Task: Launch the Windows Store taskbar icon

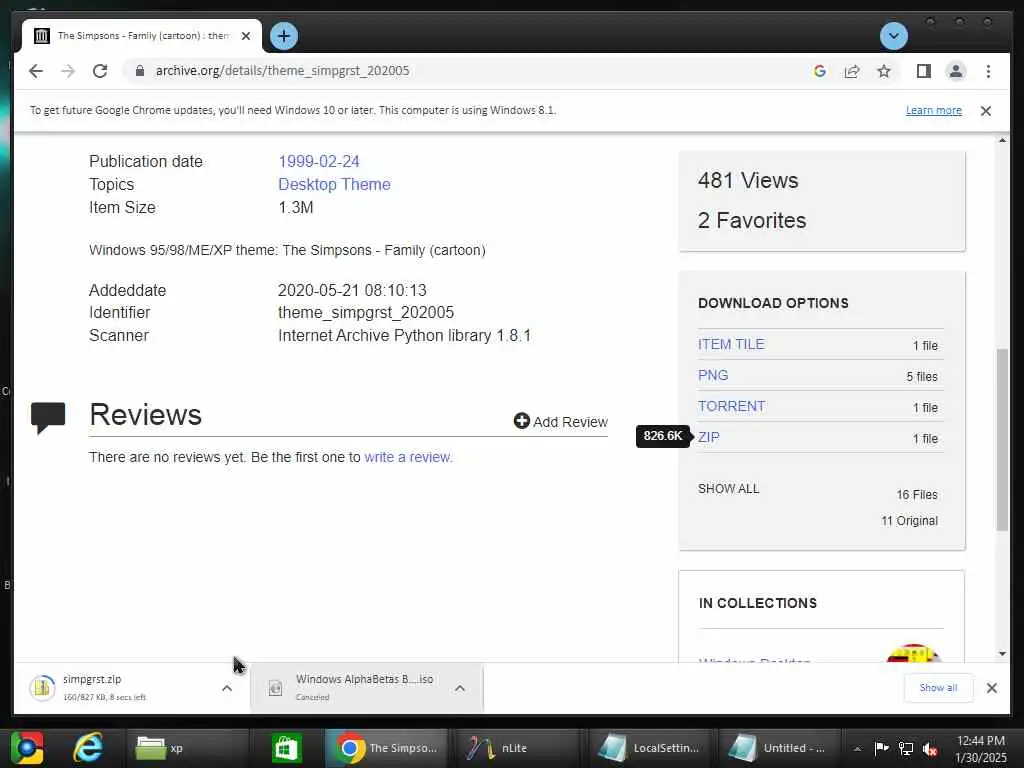Action: (287, 748)
